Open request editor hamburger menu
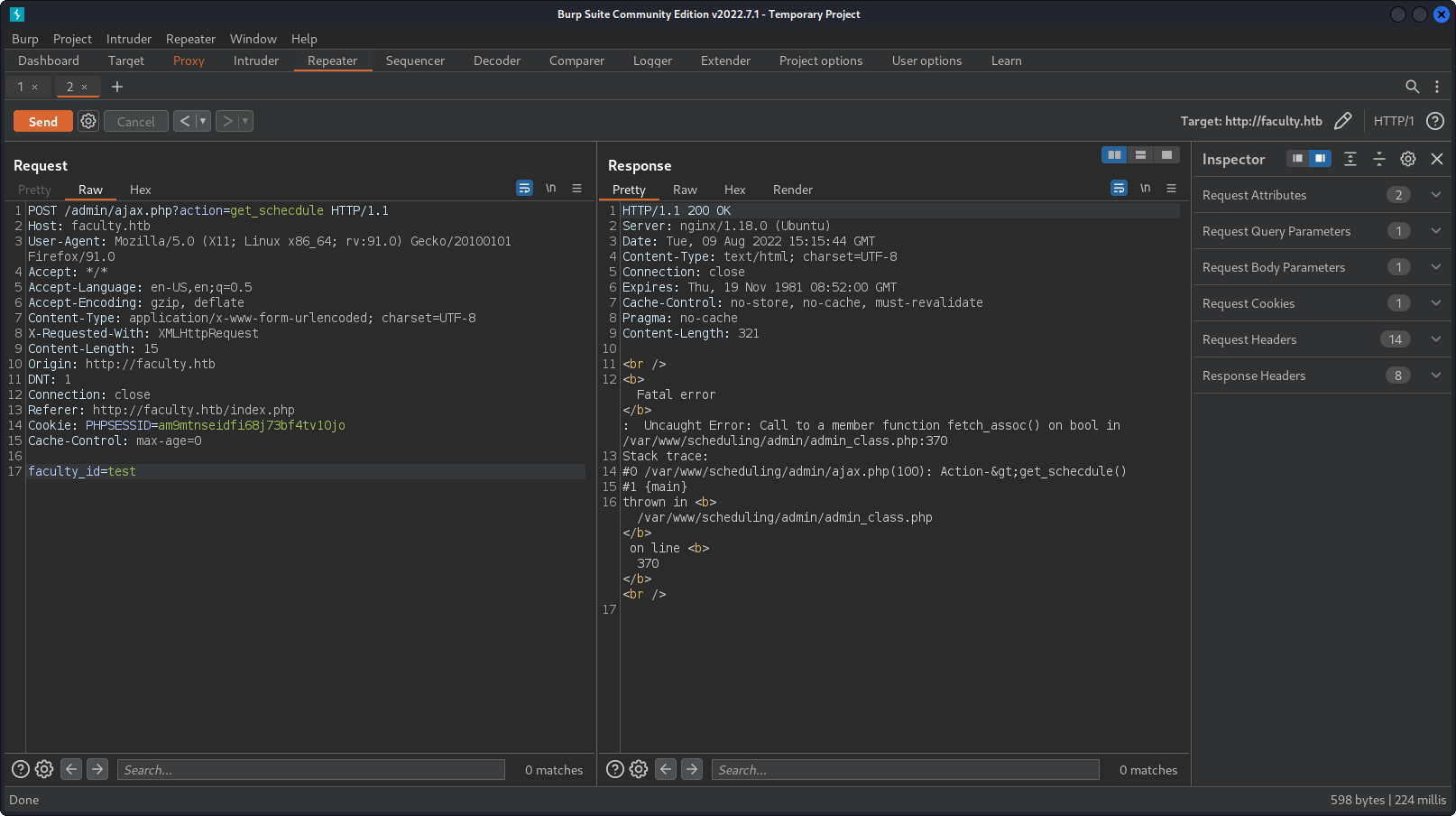This screenshot has height=816, width=1456. [x=576, y=188]
